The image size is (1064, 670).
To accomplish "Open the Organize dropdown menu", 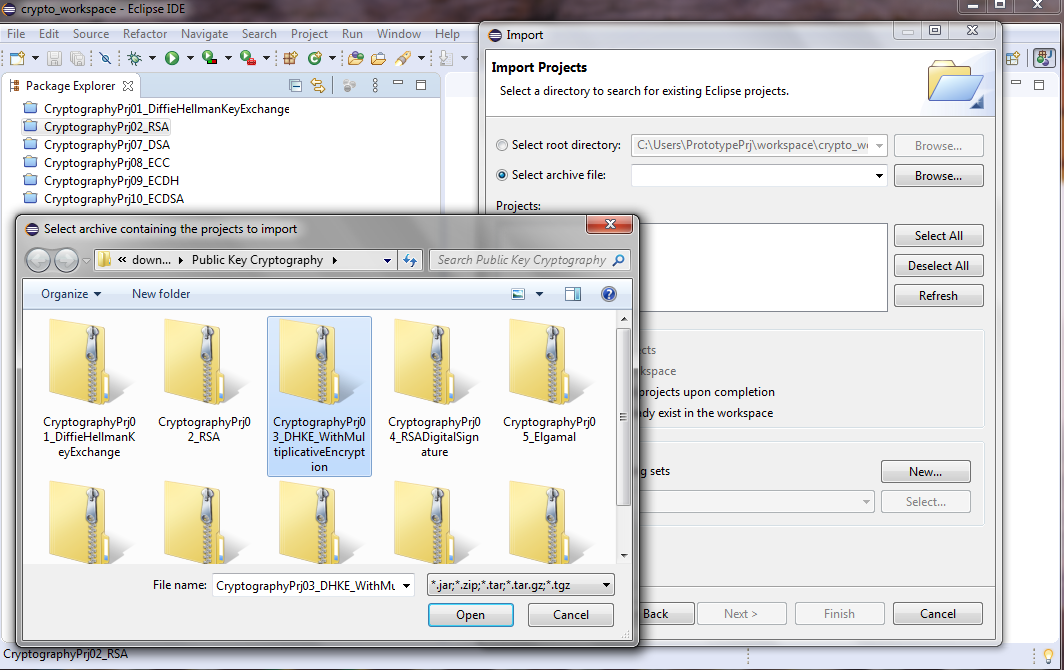I will 67,293.
